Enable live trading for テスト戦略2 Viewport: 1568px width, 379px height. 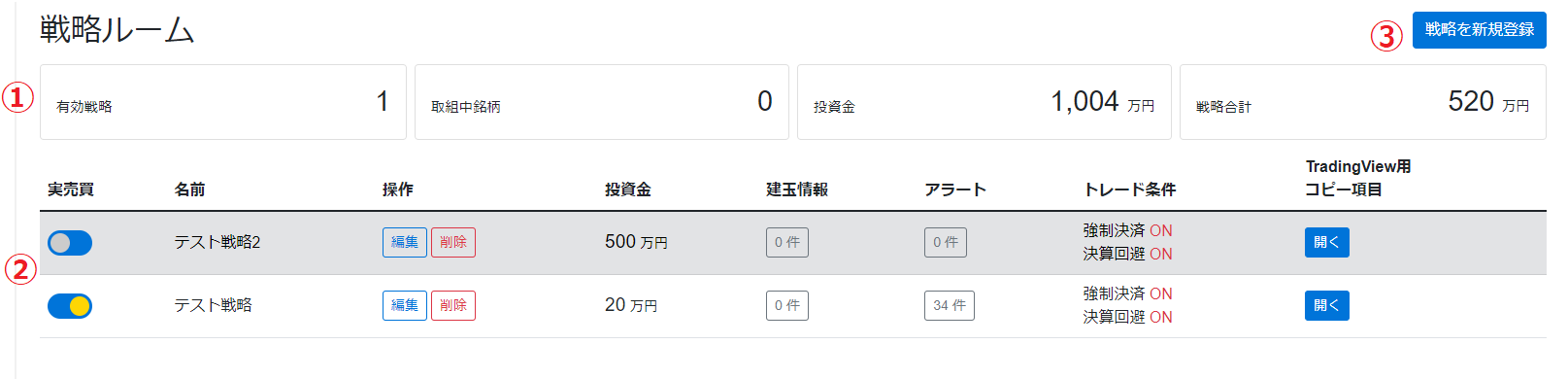(x=70, y=243)
